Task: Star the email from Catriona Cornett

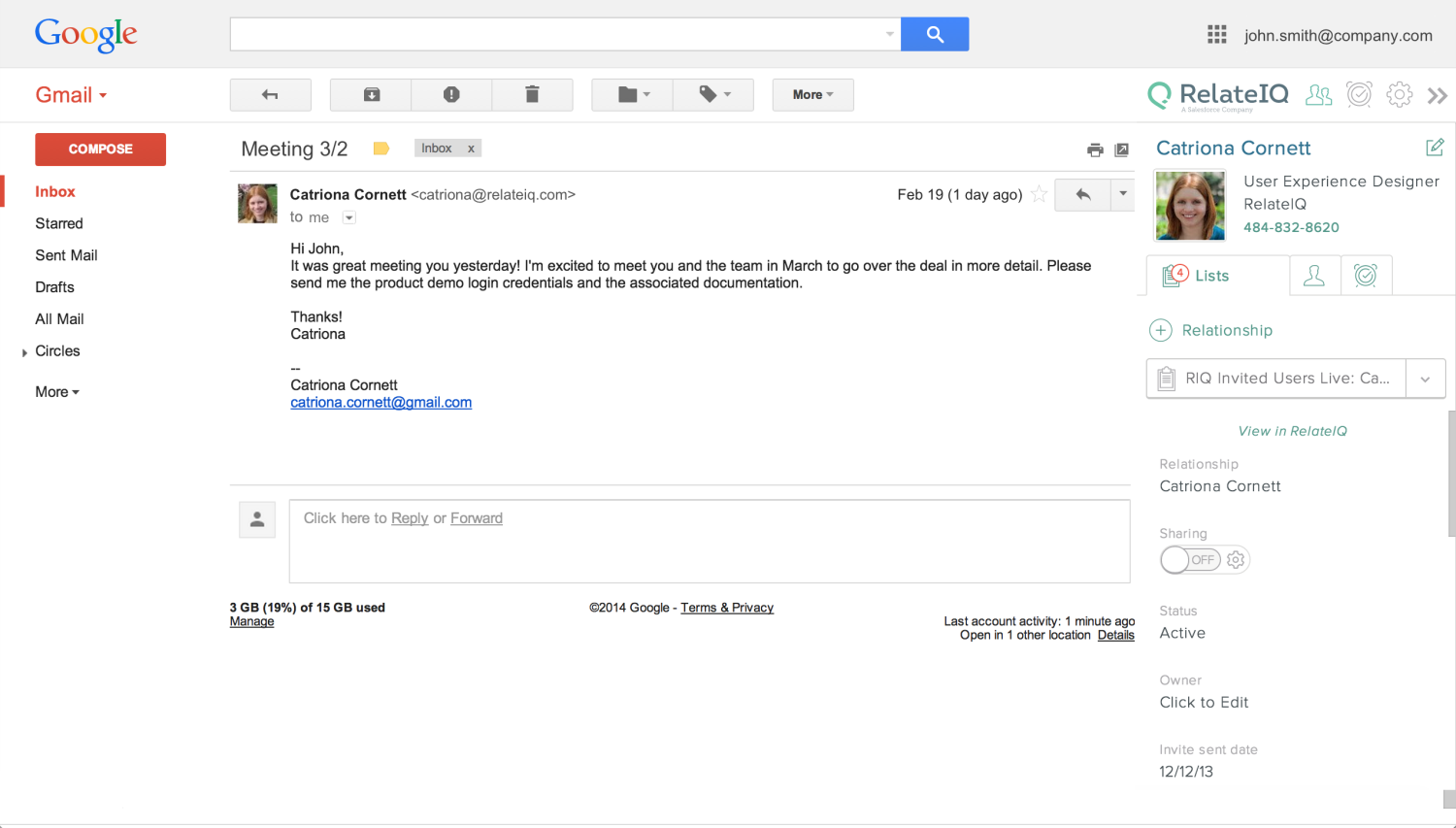Action: point(1040,194)
